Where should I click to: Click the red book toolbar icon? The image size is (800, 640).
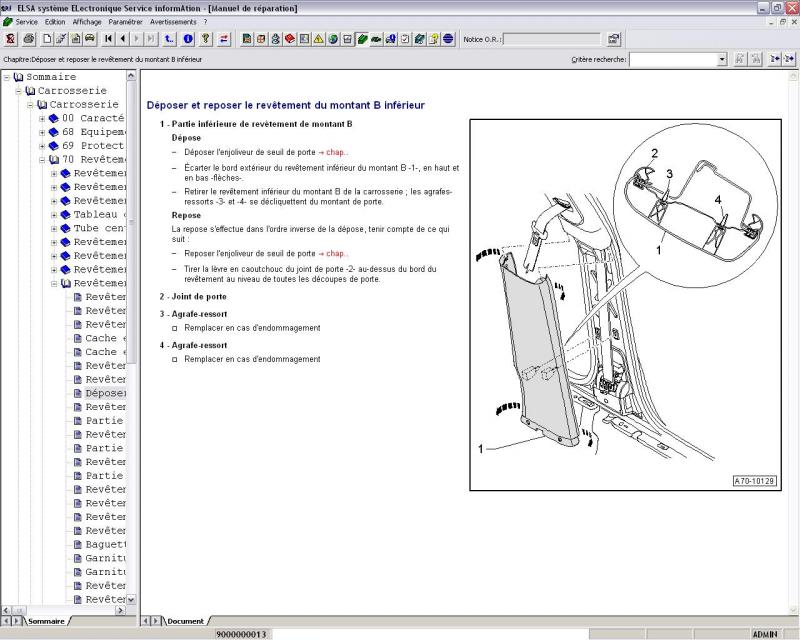click(x=290, y=39)
